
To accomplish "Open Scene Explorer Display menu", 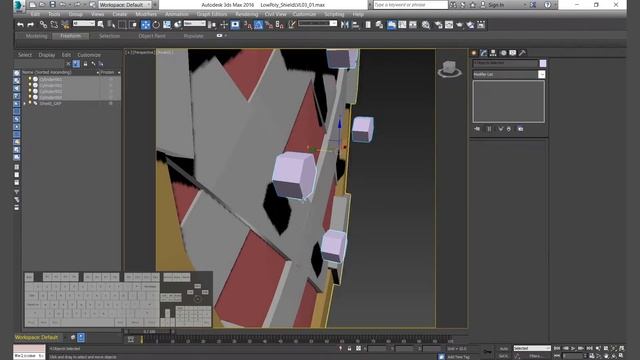I will (47, 55).
